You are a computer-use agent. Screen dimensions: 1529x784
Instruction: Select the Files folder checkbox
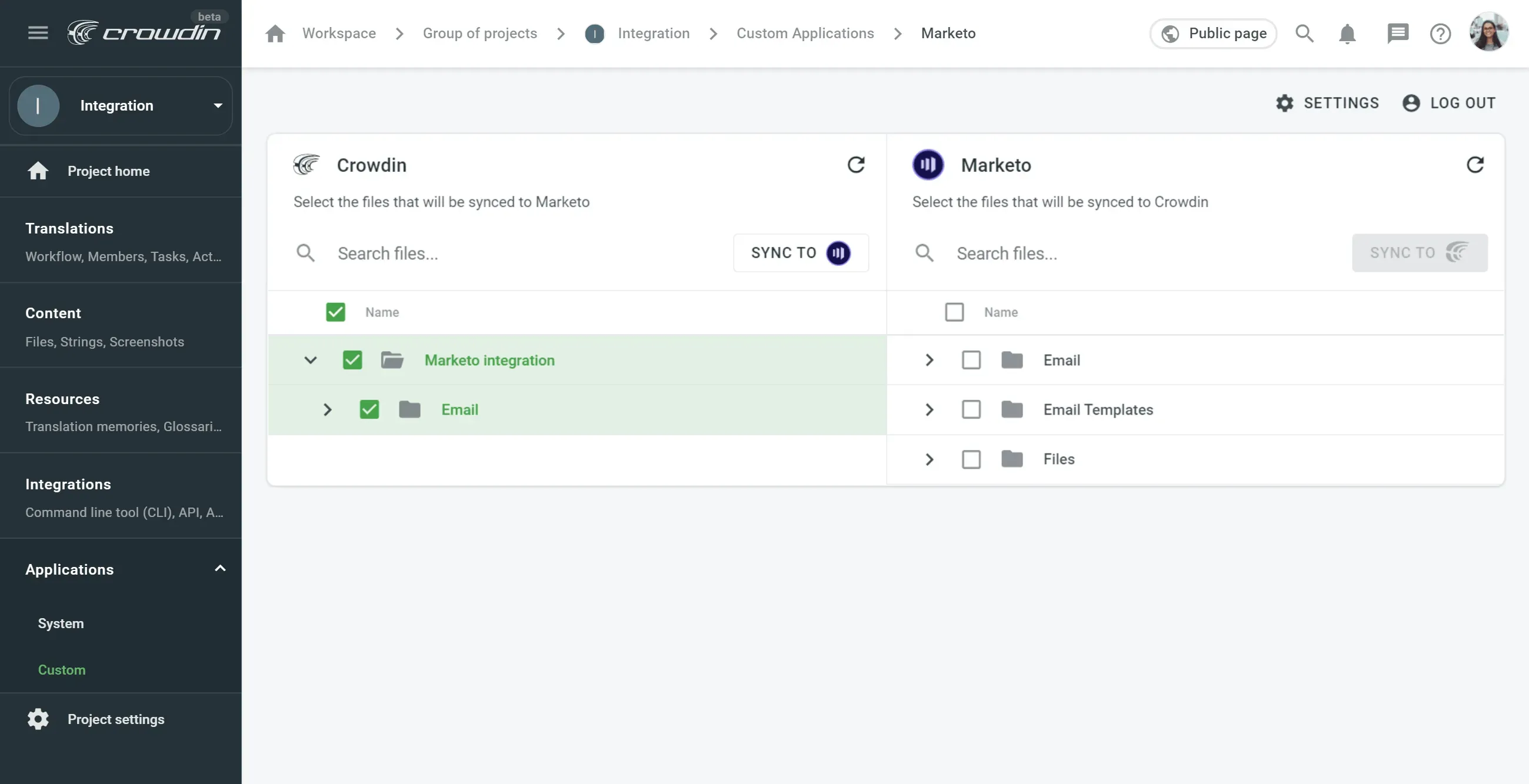pyautogui.click(x=972, y=459)
